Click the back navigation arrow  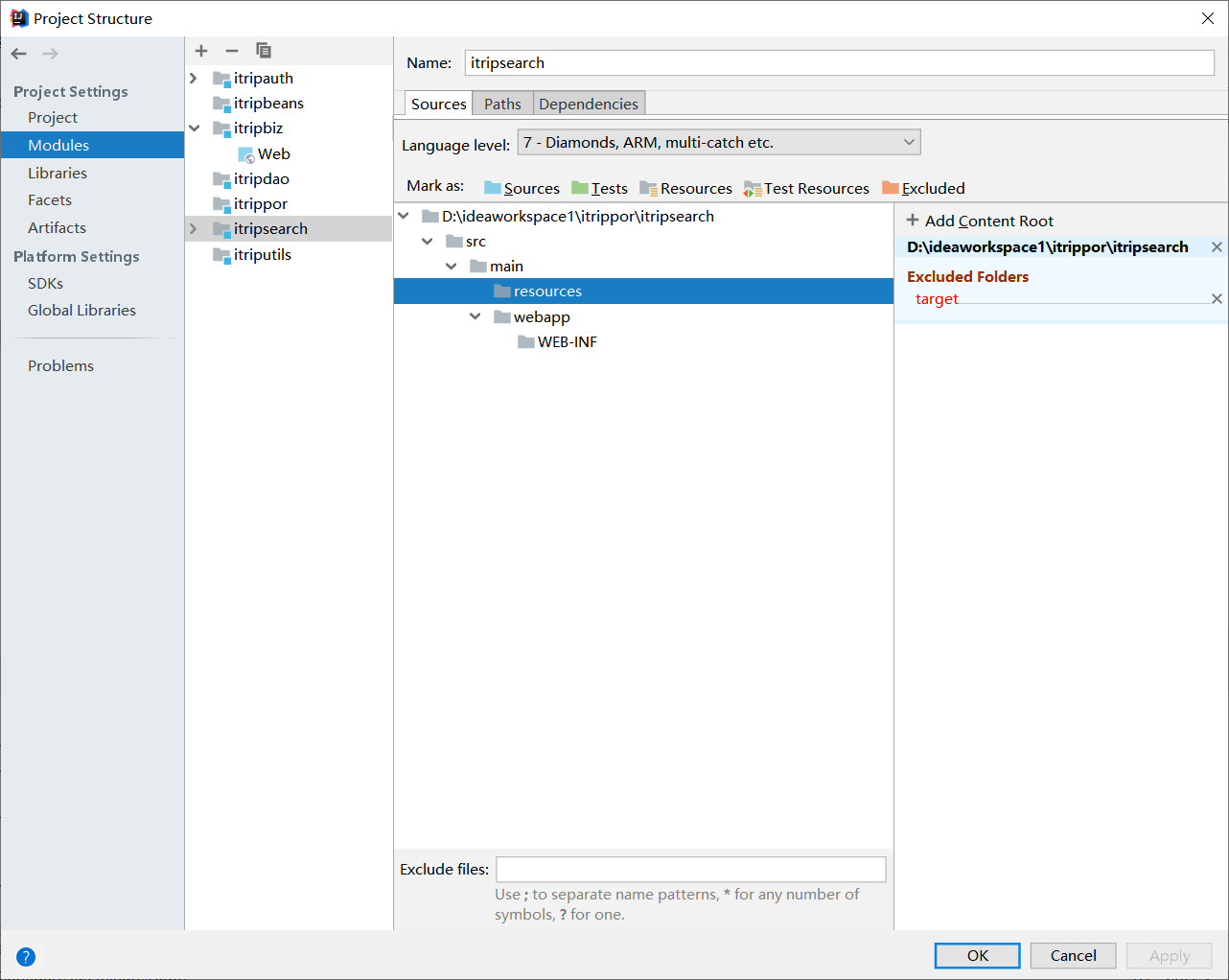19,54
